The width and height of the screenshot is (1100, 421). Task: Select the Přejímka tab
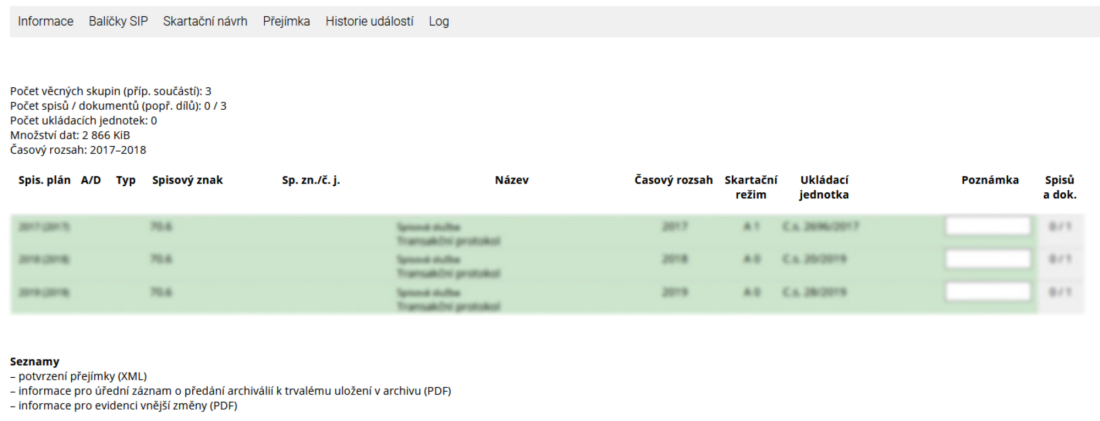click(286, 22)
